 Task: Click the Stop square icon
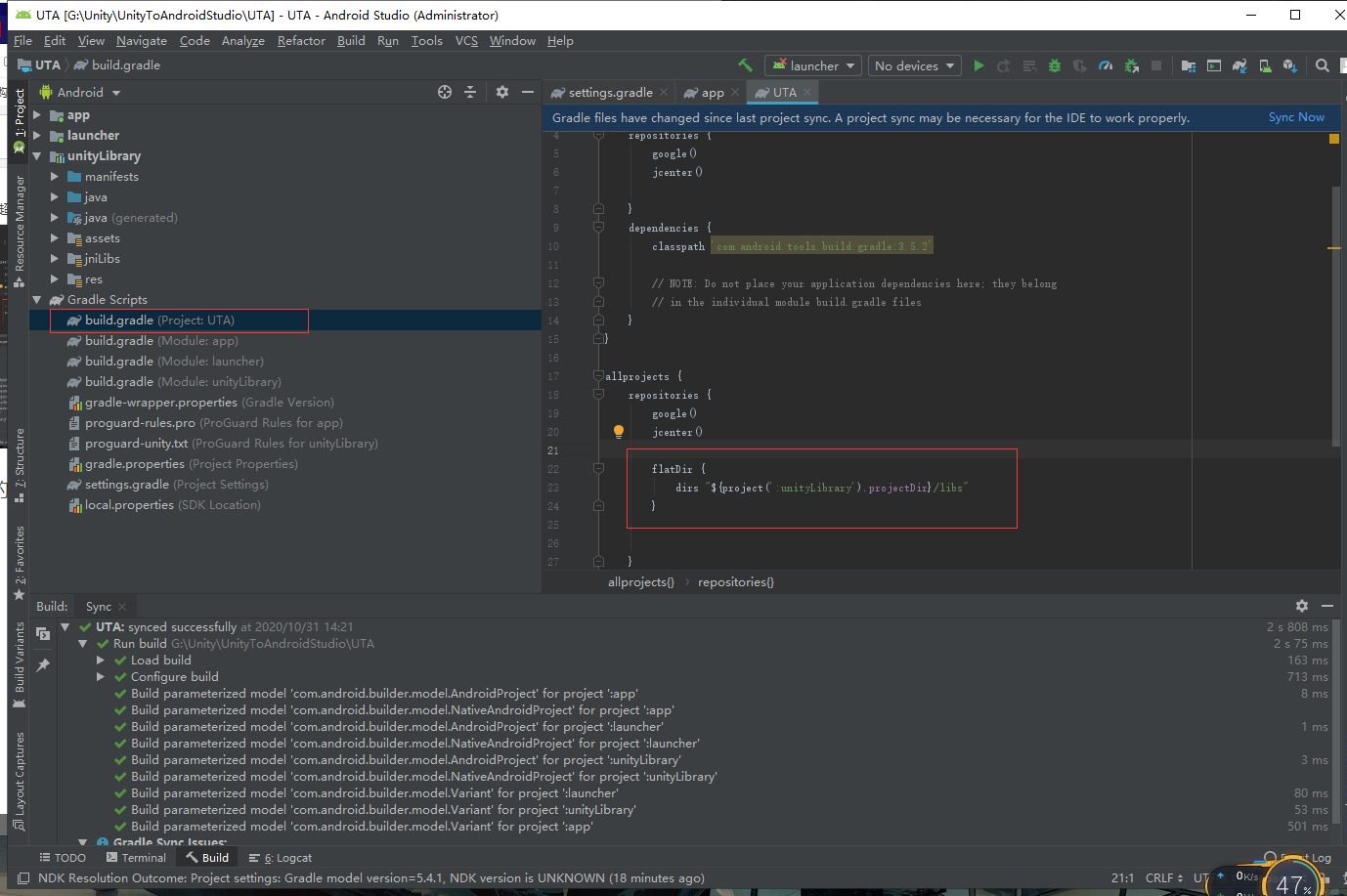pos(1156,65)
